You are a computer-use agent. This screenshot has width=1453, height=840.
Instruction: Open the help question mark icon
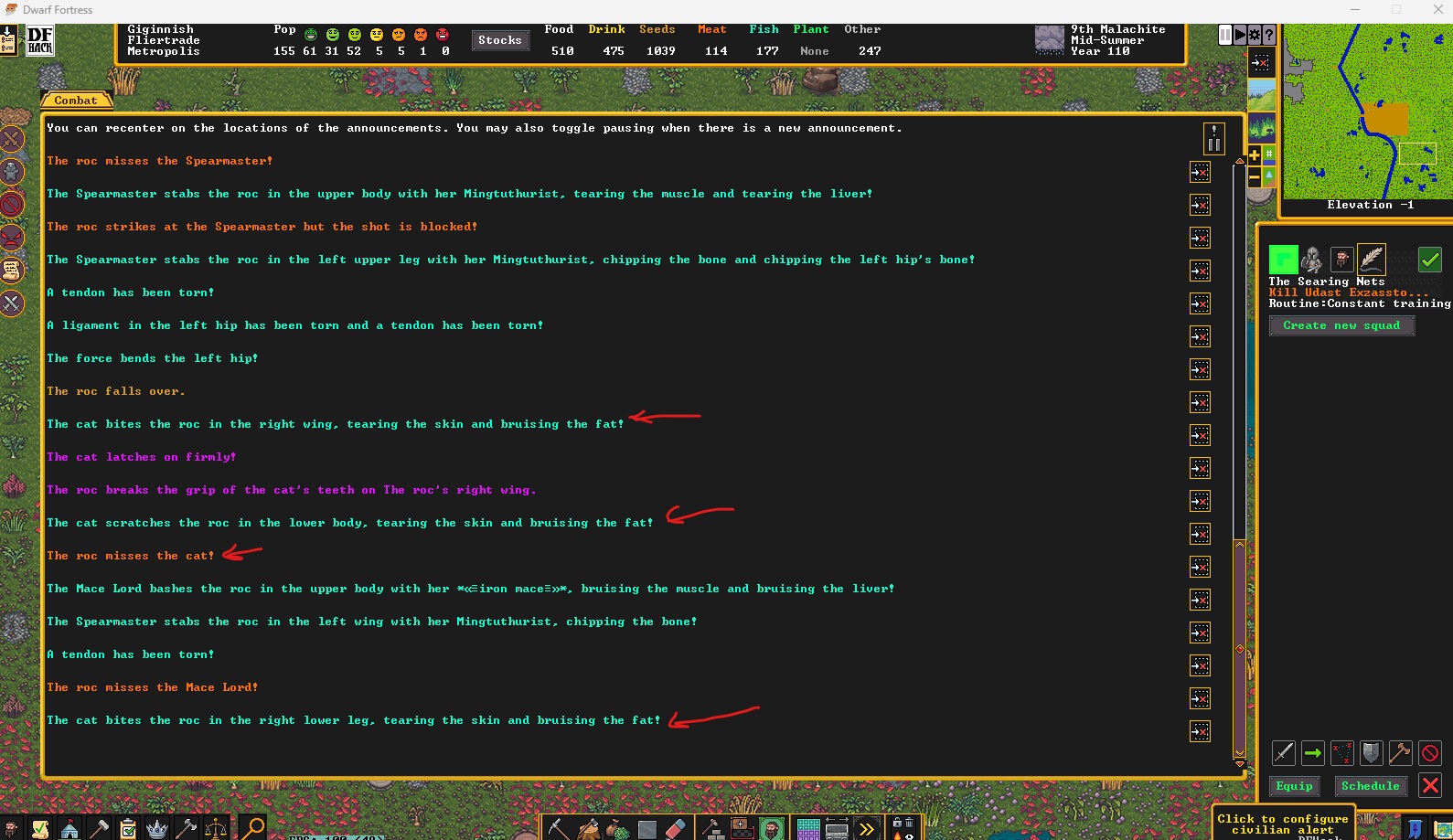click(x=1268, y=35)
